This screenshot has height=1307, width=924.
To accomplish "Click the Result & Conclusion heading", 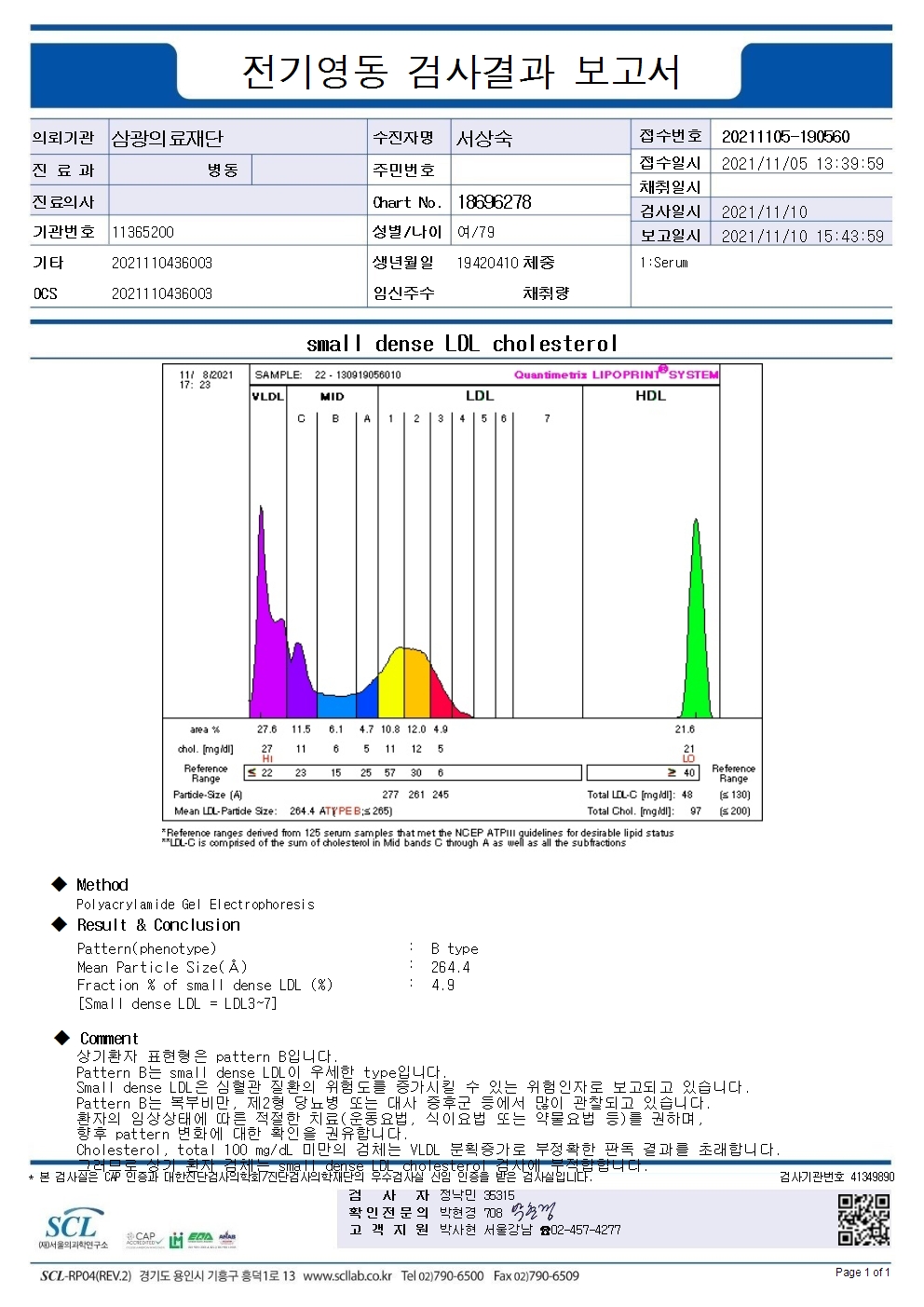I will tap(158, 925).
